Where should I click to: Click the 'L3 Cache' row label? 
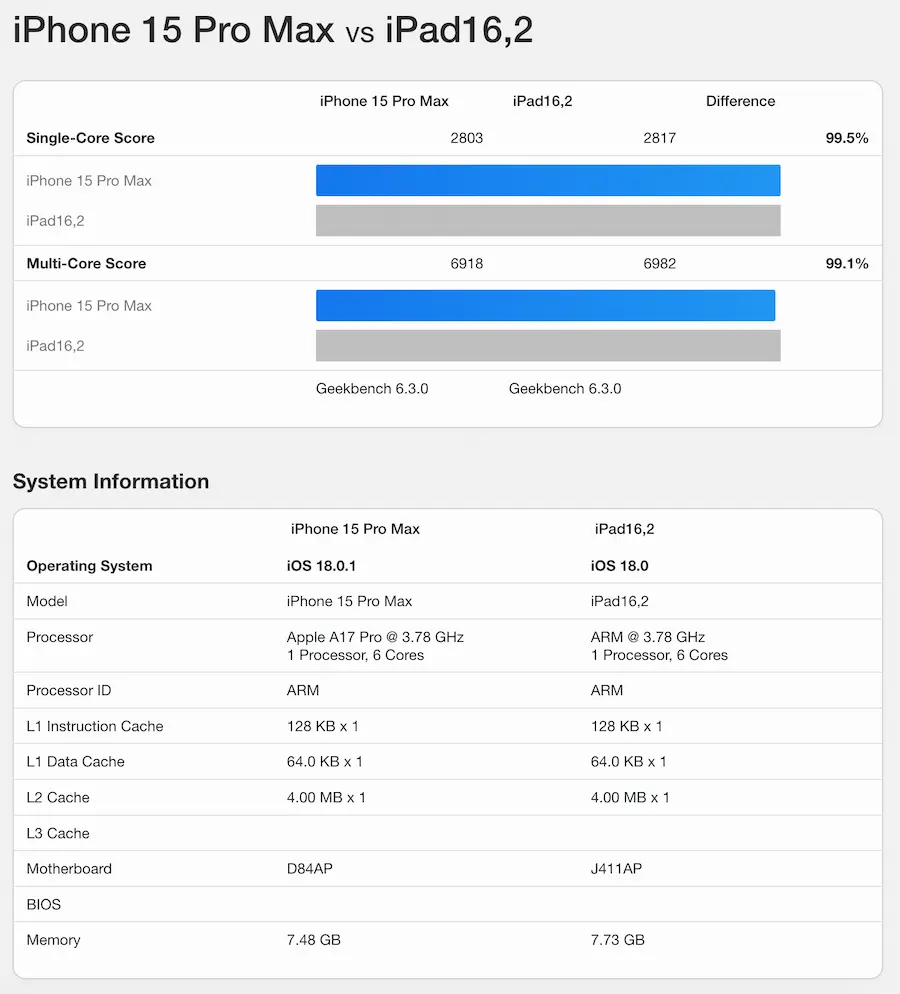coord(58,834)
